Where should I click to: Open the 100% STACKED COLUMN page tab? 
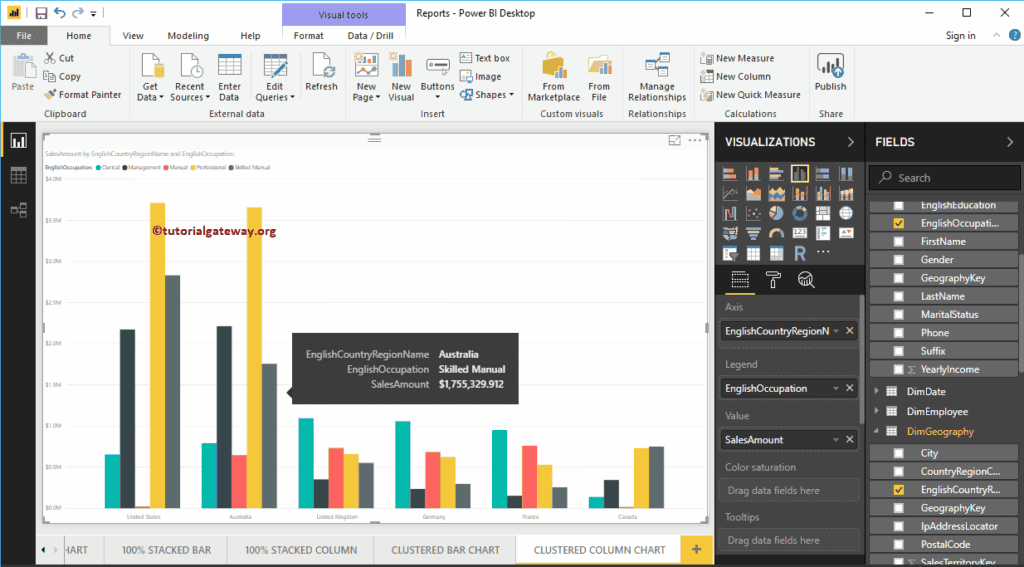pos(301,550)
